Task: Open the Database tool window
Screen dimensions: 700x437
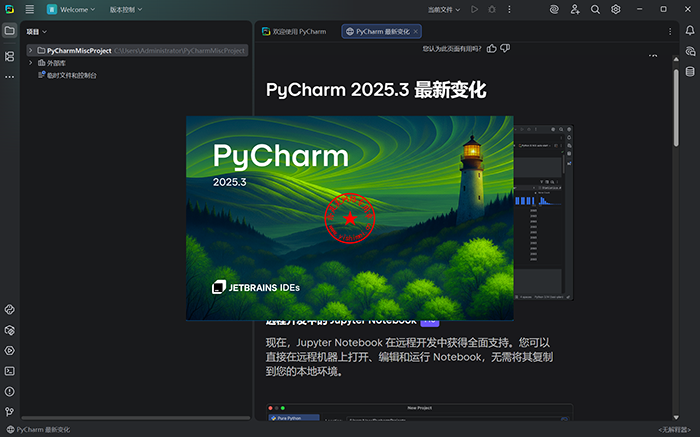Action: point(690,71)
